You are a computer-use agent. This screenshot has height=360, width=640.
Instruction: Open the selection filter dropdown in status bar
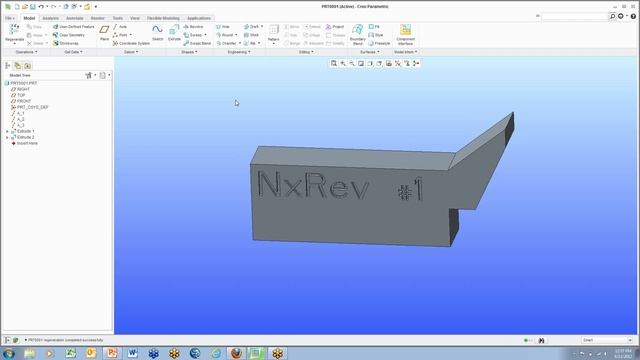(607, 340)
